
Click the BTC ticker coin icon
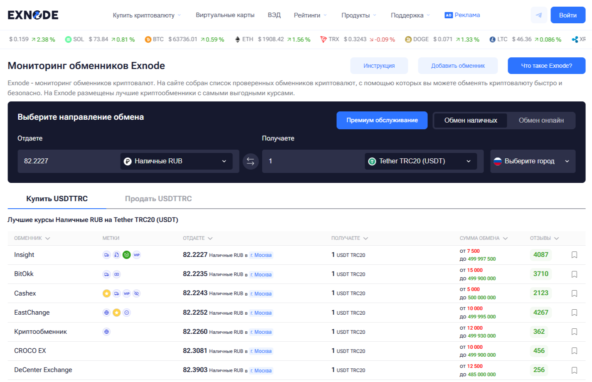coord(148,39)
